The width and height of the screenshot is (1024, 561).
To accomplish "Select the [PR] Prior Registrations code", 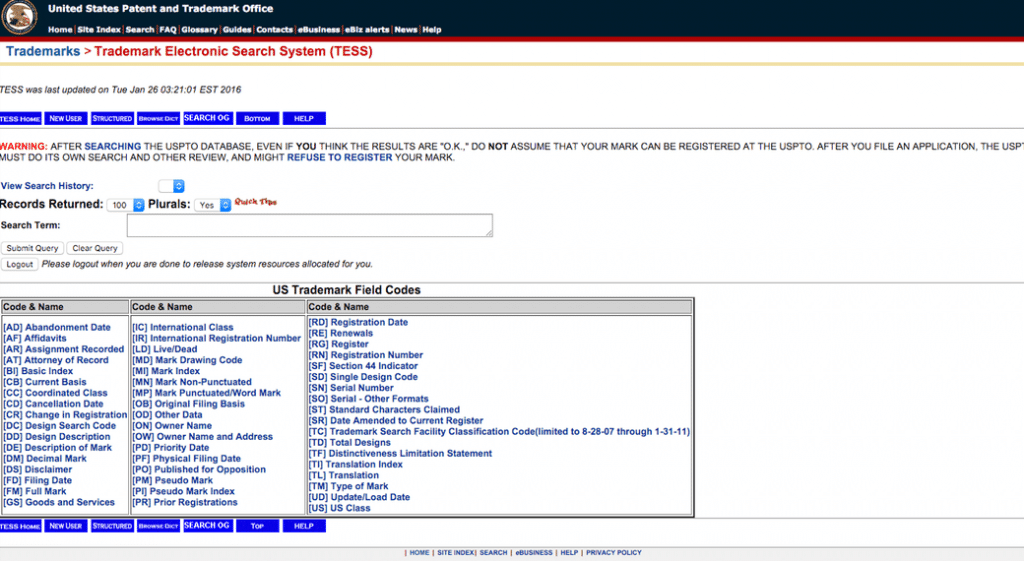I will pos(185,502).
